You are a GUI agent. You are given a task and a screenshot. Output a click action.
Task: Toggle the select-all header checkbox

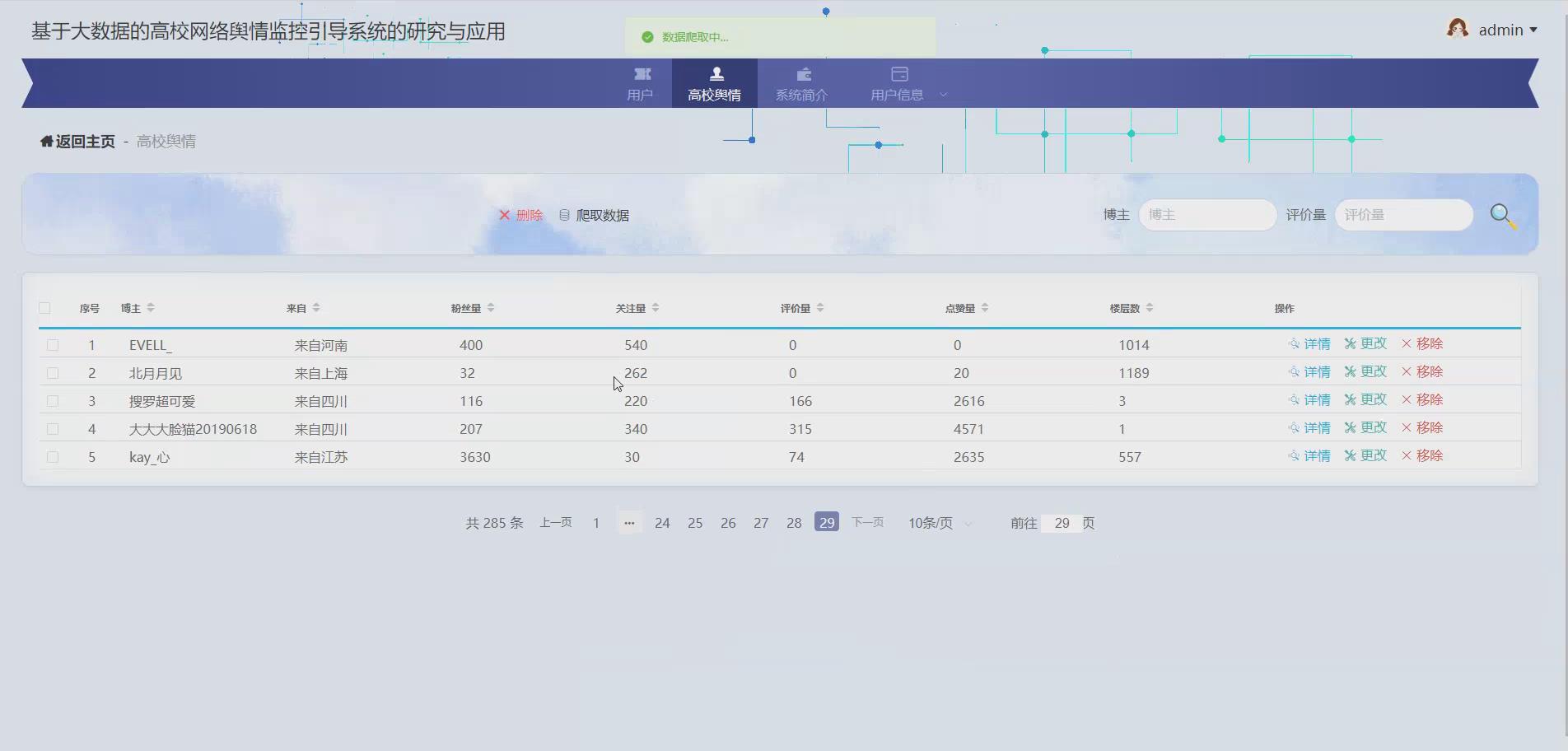pos(44,307)
